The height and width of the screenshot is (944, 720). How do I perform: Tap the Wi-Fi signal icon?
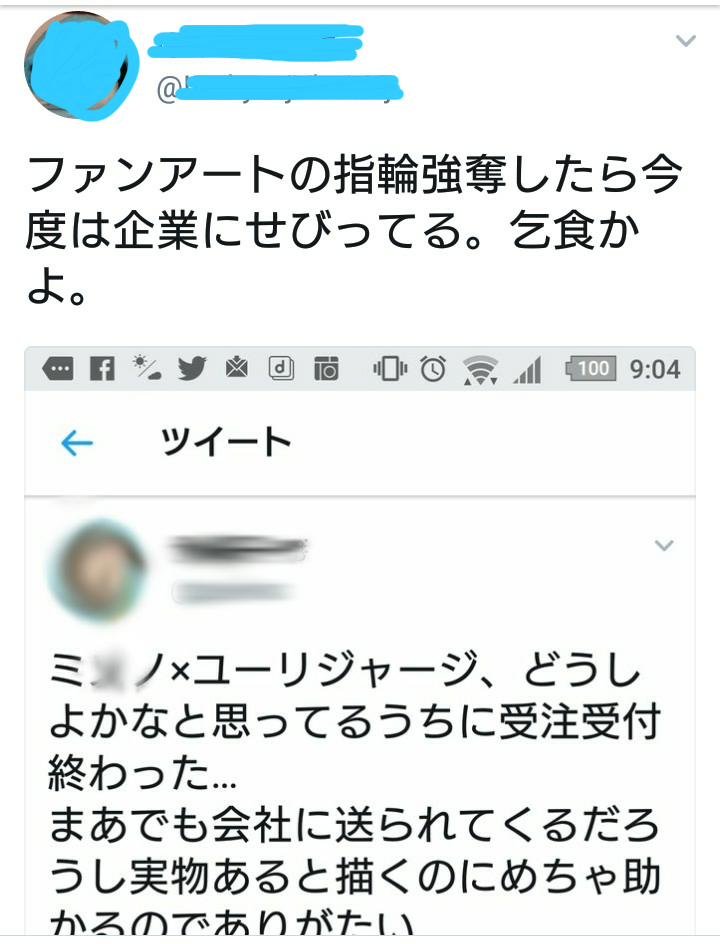click(x=480, y=370)
